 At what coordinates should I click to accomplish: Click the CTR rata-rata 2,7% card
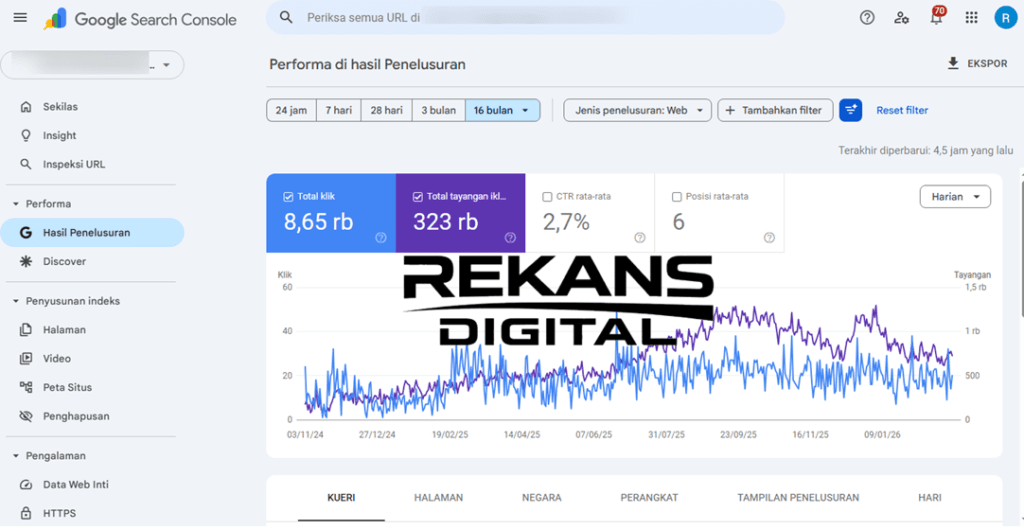click(590, 213)
